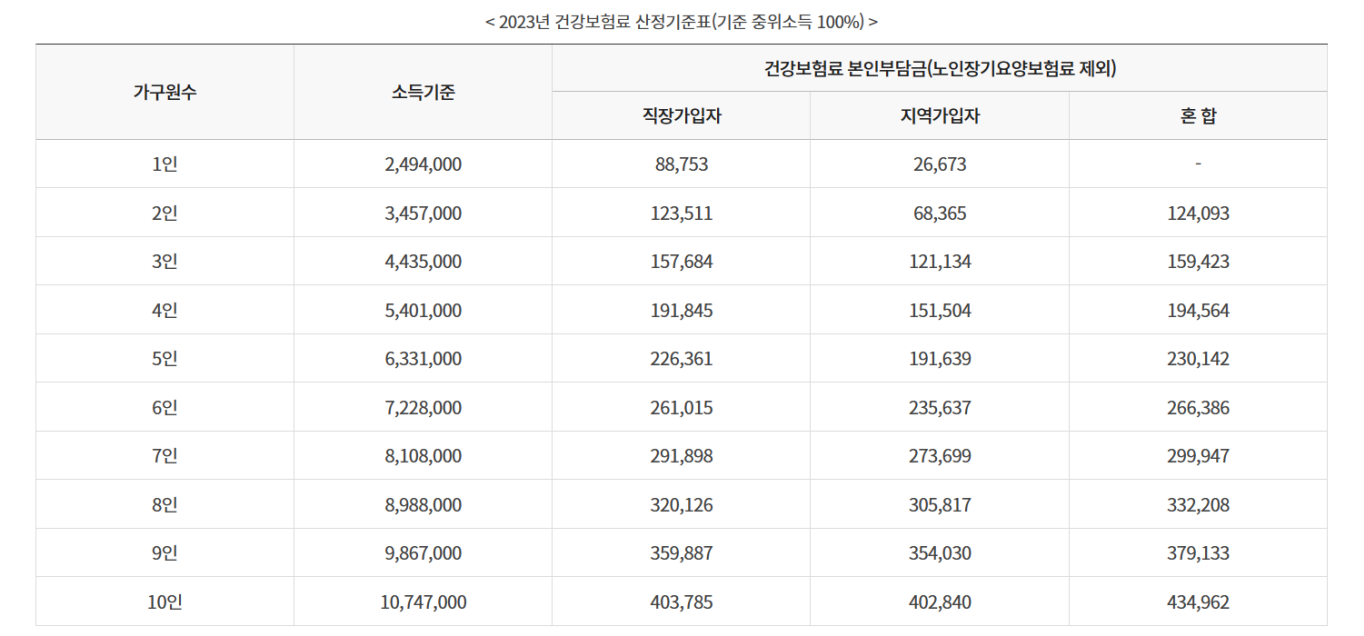The width and height of the screenshot is (1364, 636).
Task: Select the '2인' row label
Action: coord(165,213)
